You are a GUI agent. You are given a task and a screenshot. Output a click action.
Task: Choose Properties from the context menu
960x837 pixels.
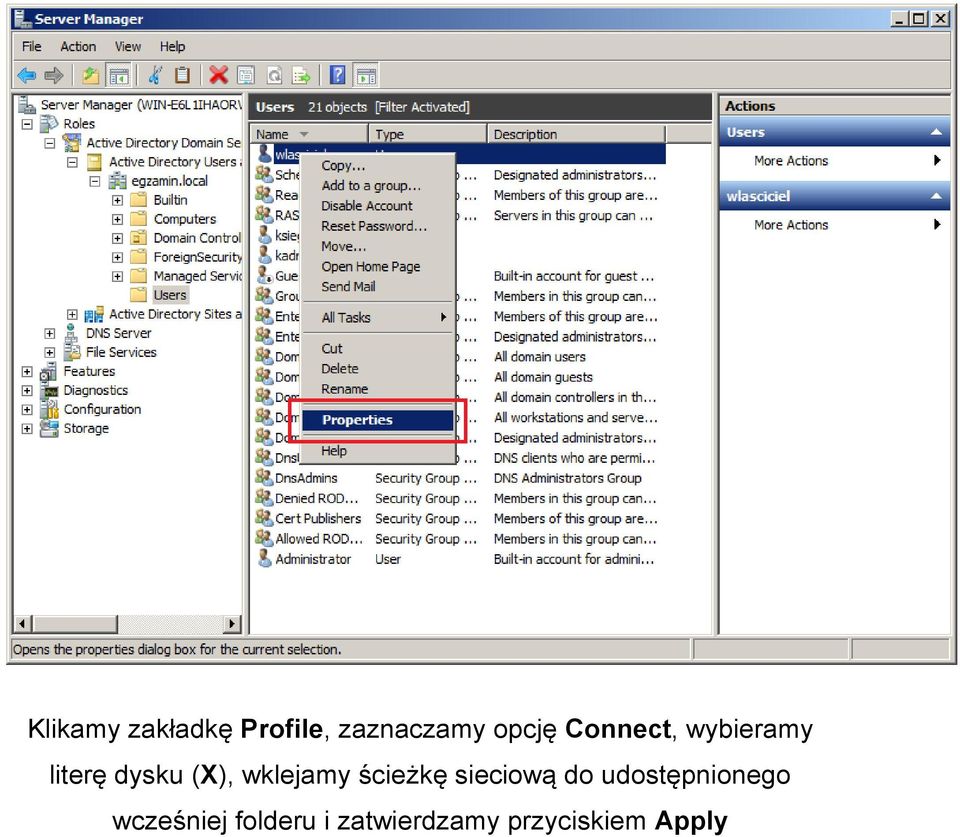point(379,419)
